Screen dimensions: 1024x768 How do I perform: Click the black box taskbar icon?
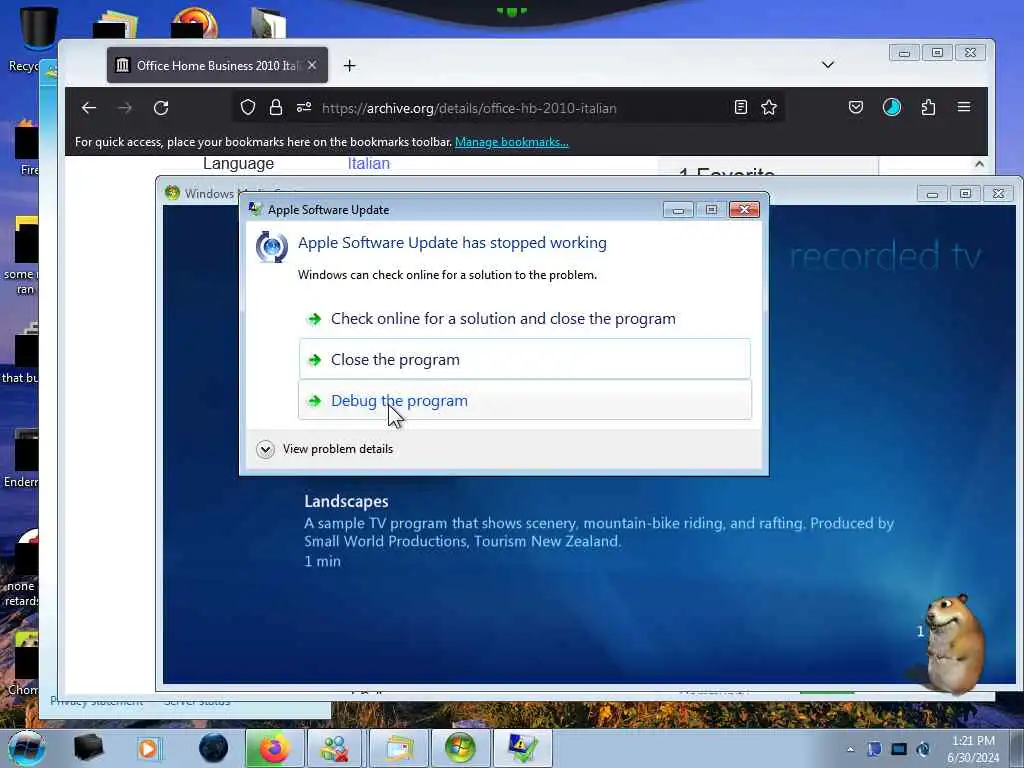point(88,748)
